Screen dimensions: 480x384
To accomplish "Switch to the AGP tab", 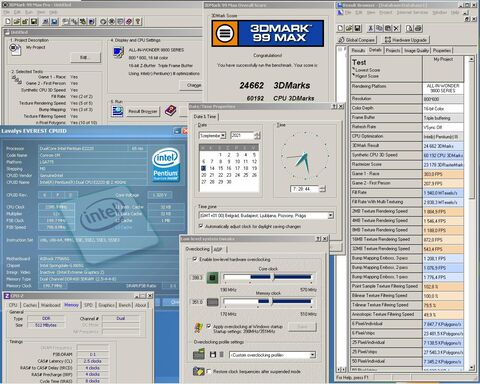I will pyautogui.click(x=218, y=249).
